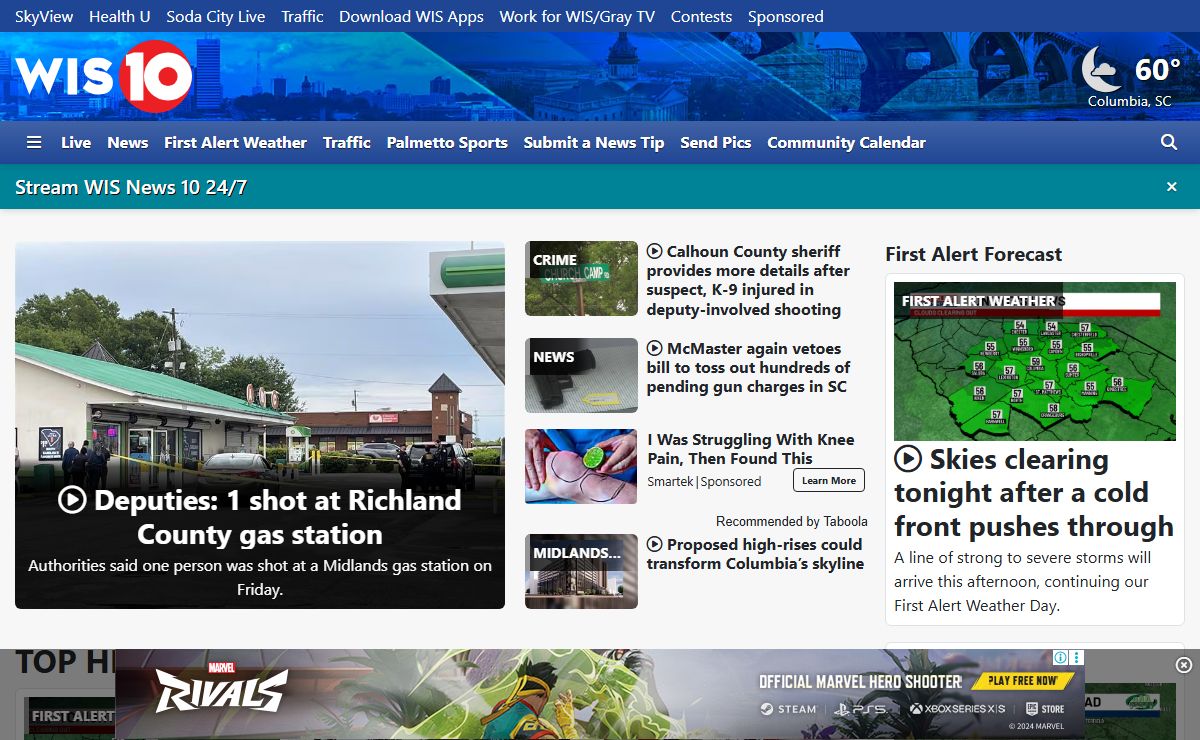Click the 60° temperature reading
Screen dimensions: 1200x740
(x=1157, y=70)
